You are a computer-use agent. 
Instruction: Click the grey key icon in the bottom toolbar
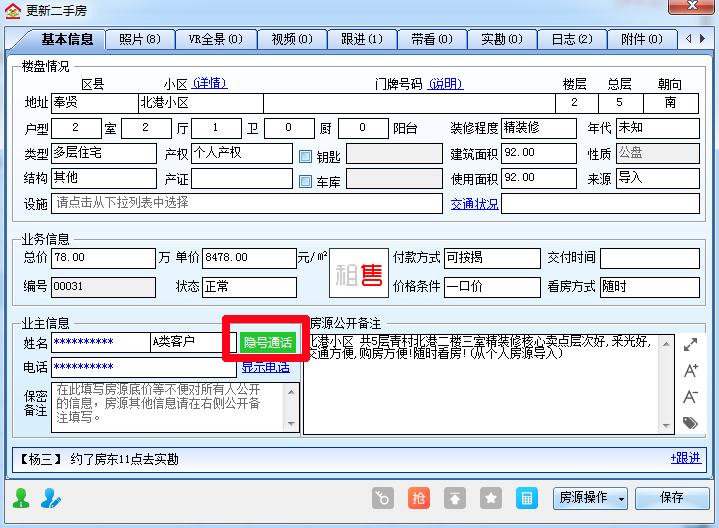pos(383,498)
